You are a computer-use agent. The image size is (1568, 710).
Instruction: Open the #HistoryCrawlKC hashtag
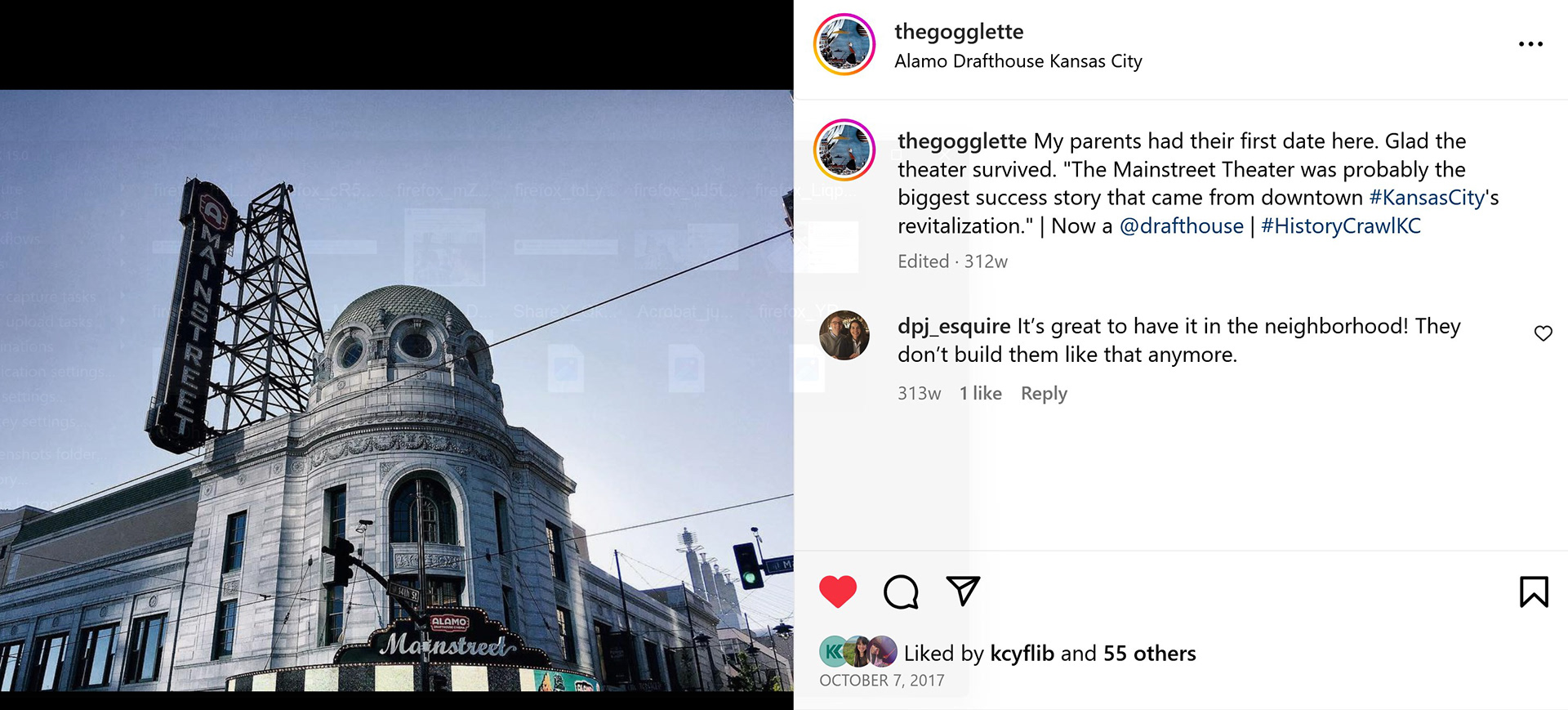click(x=1341, y=226)
